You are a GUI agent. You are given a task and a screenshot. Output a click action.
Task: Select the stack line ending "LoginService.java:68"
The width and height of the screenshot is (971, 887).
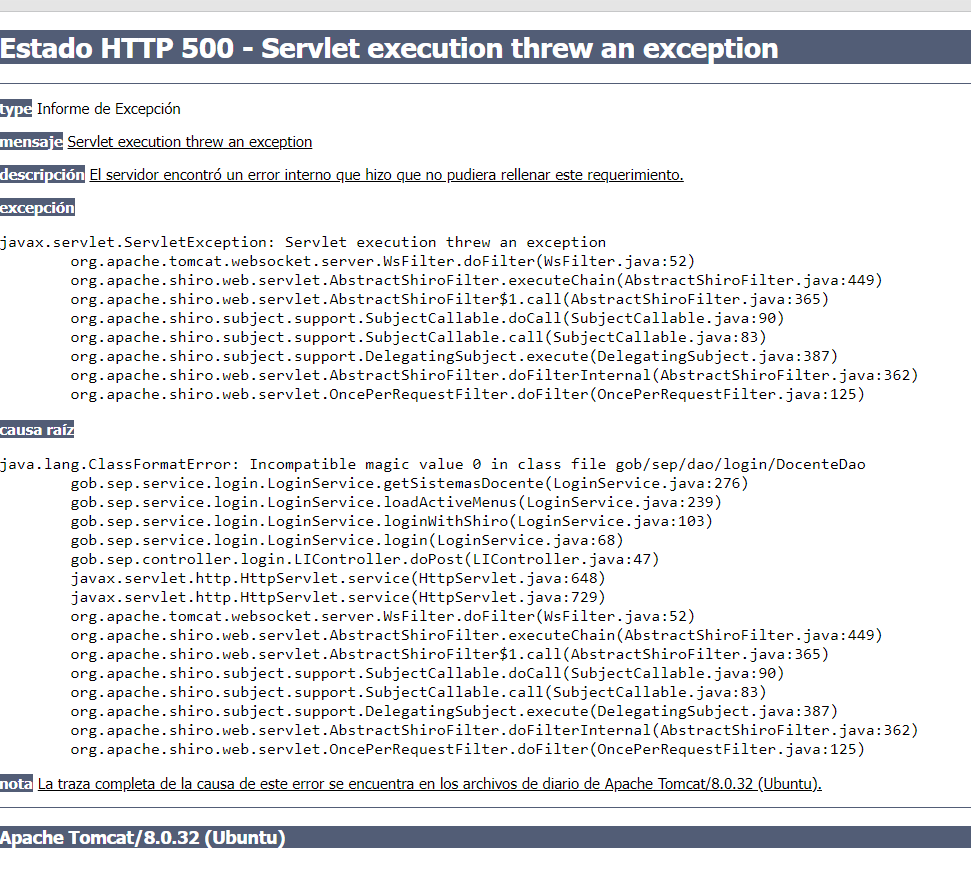pos(347,540)
